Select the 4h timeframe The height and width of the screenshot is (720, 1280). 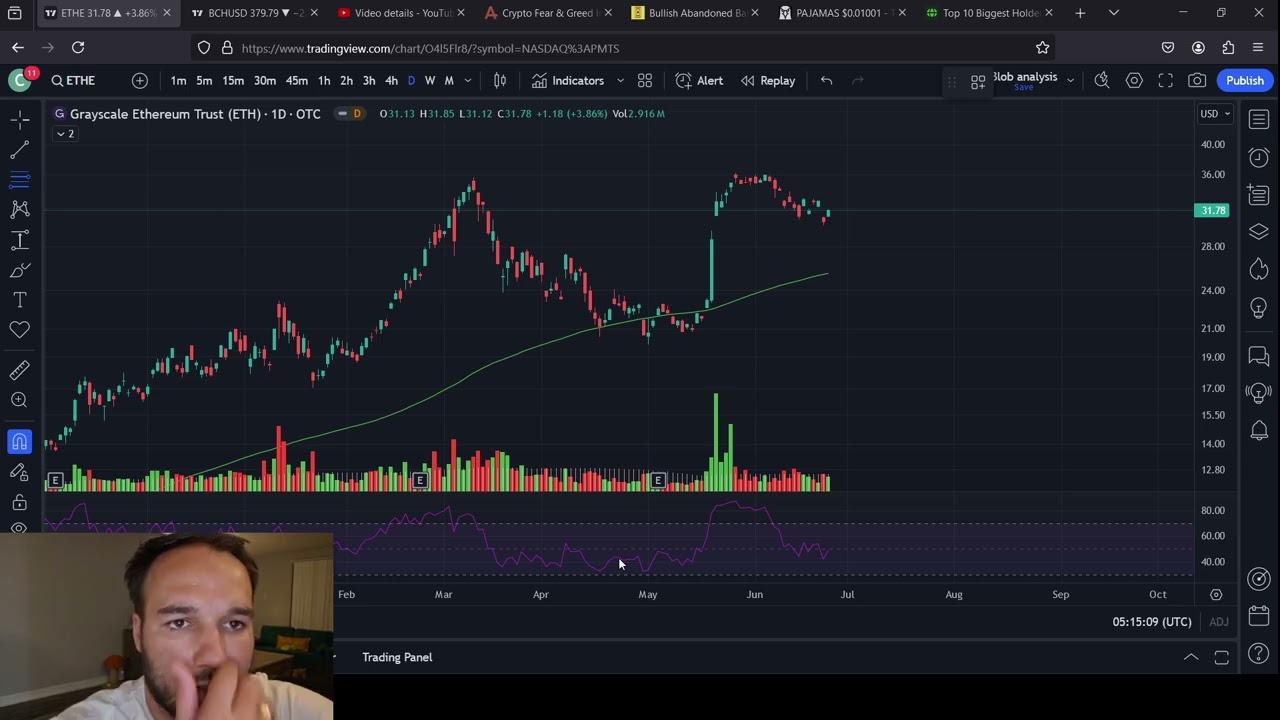point(391,80)
